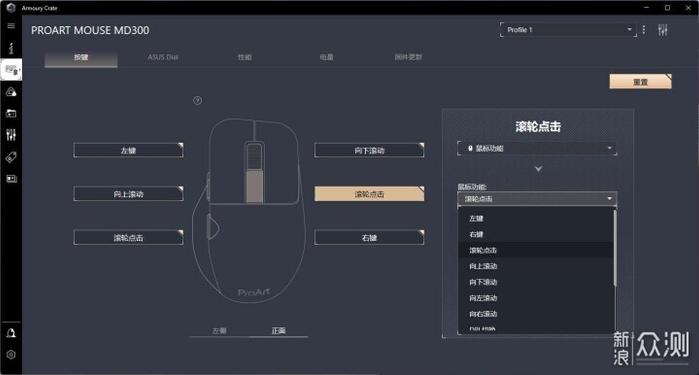
Task: Click the 重置 reset button
Action: pyautogui.click(x=640, y=82)
